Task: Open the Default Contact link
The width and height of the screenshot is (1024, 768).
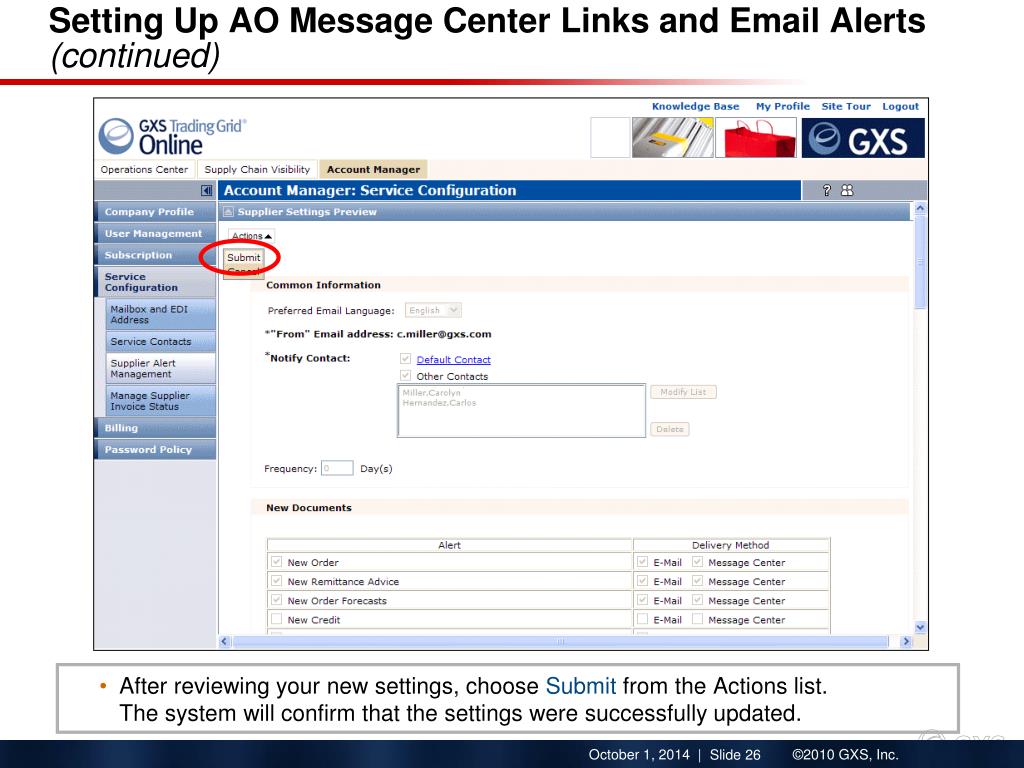Action: (453, 360)
